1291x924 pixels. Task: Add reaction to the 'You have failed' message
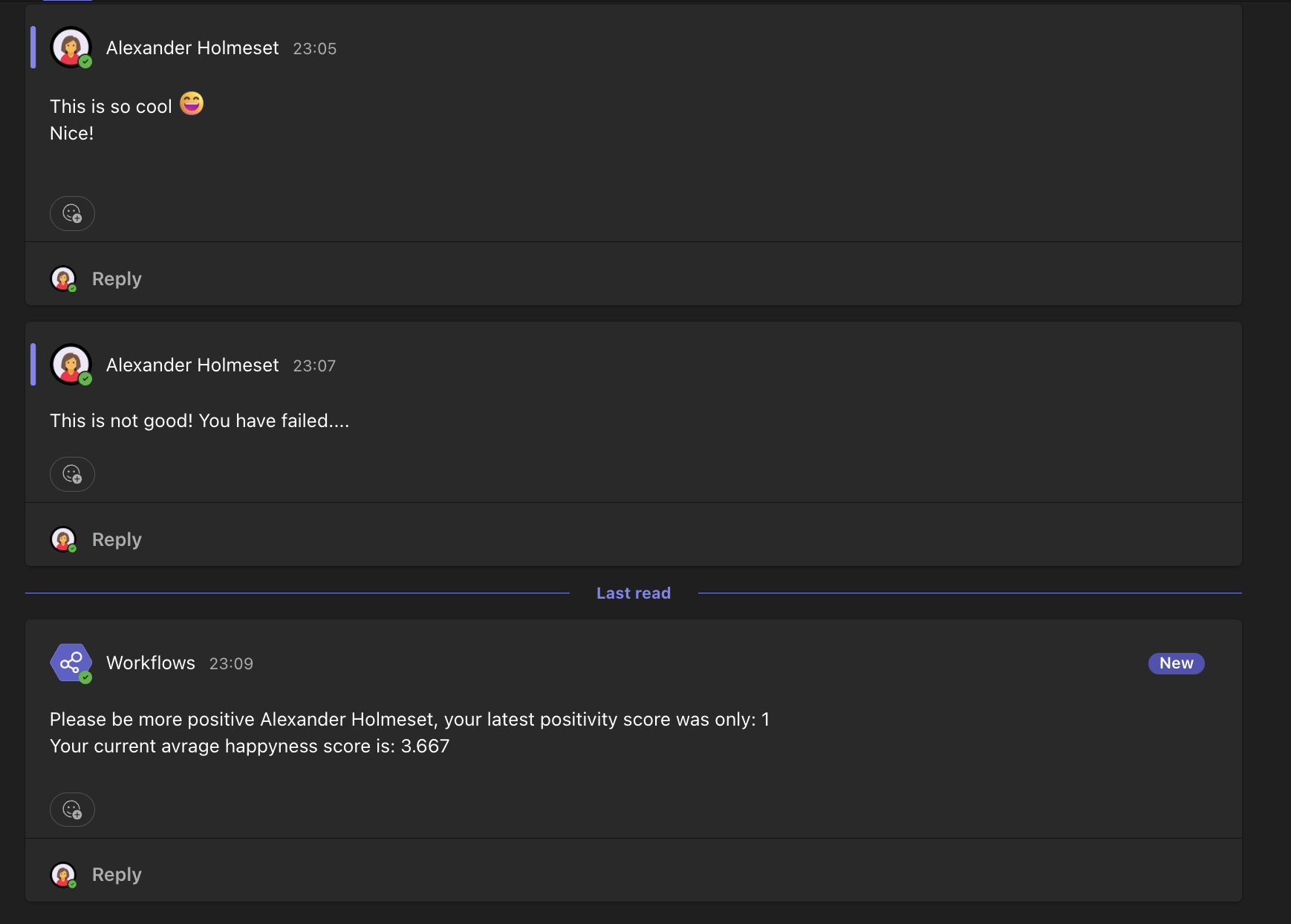pyautogui.click(x=72, y=475)
